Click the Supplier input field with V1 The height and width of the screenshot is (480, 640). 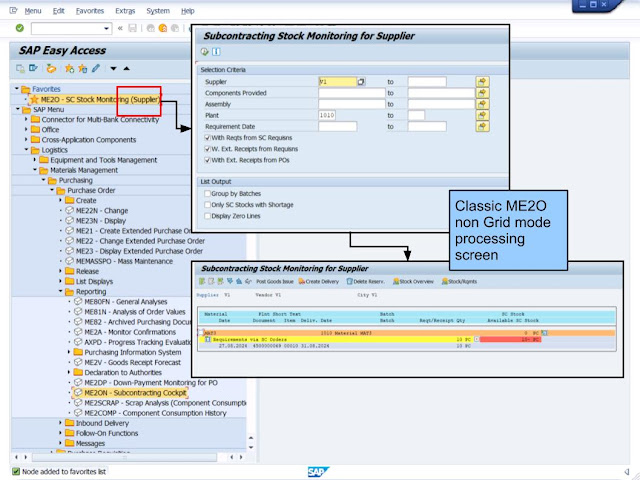(x=337, y=82)
